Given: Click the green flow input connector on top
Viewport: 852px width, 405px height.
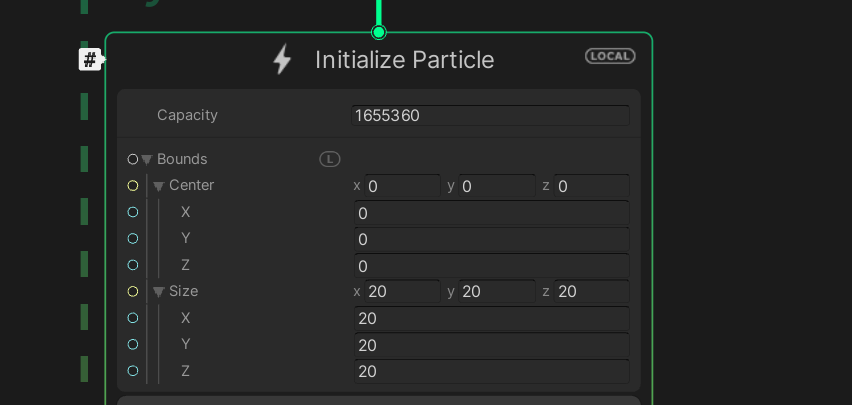Looking at the screenshot, I should [378, 32].
